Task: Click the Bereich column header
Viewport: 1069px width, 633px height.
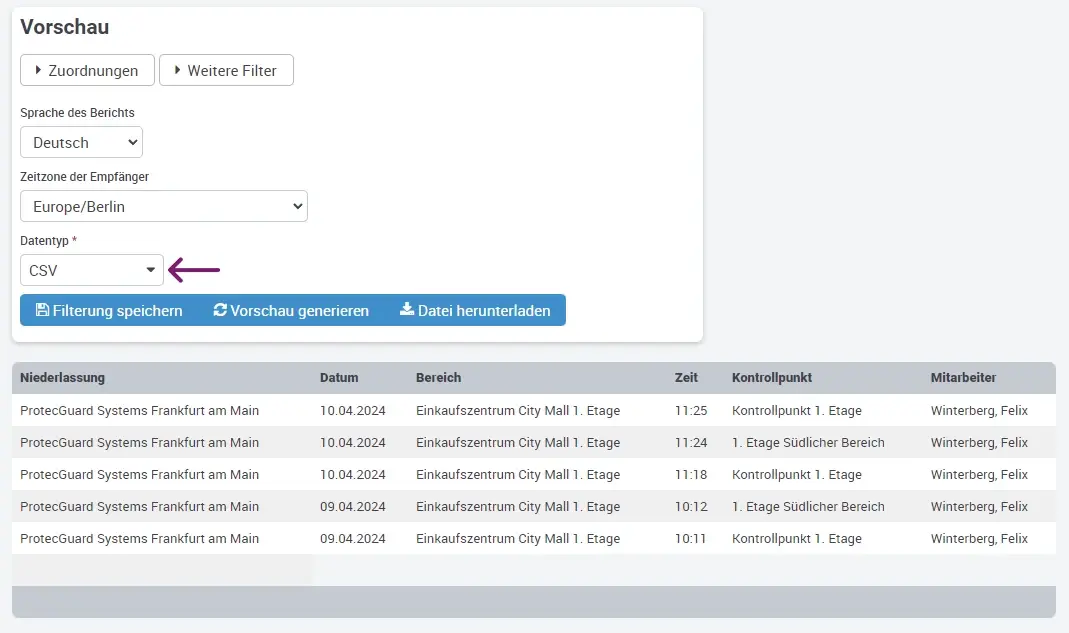Action: (x=438, y=378)
